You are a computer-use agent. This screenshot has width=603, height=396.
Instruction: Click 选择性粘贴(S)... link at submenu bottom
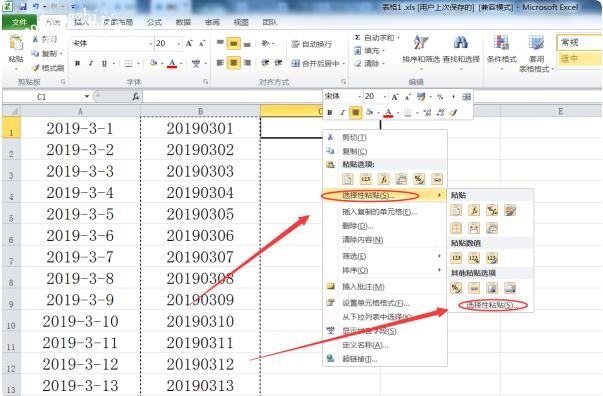492,305
